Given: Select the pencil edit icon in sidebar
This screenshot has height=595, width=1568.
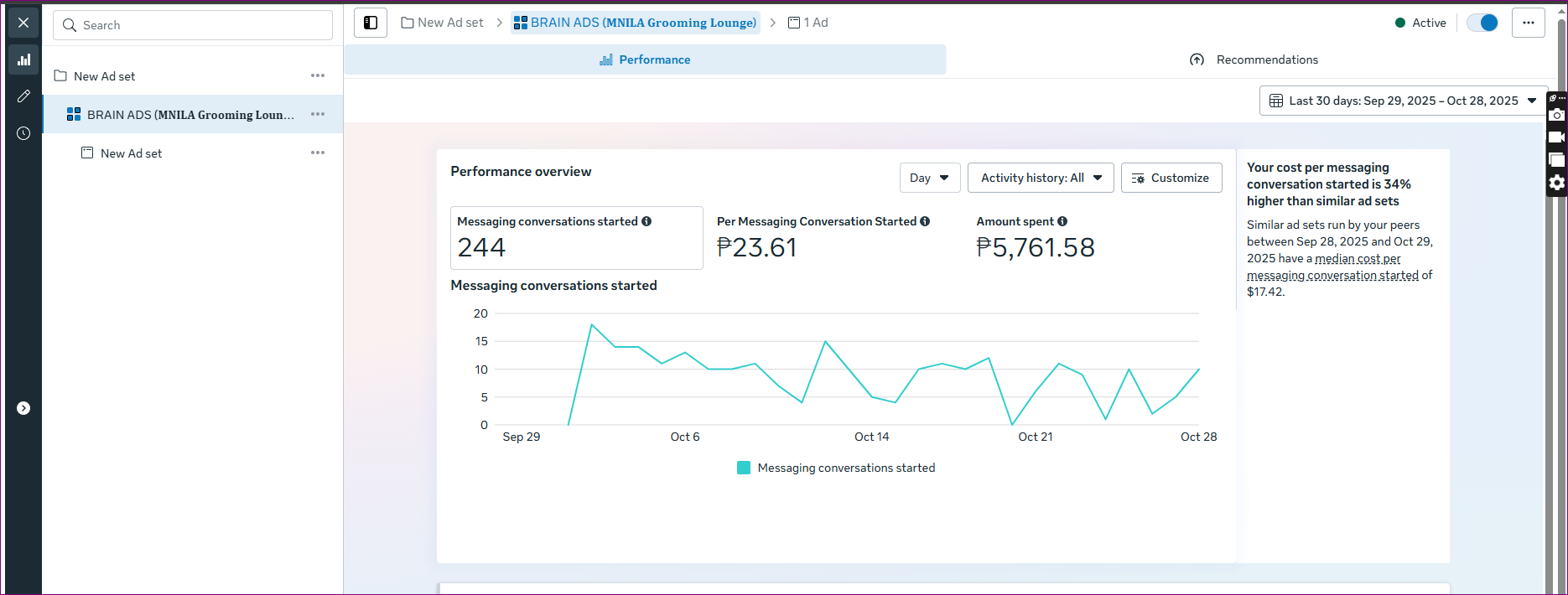Looking at the screenshot, I should pyautogui.click(x=23, y=96).
